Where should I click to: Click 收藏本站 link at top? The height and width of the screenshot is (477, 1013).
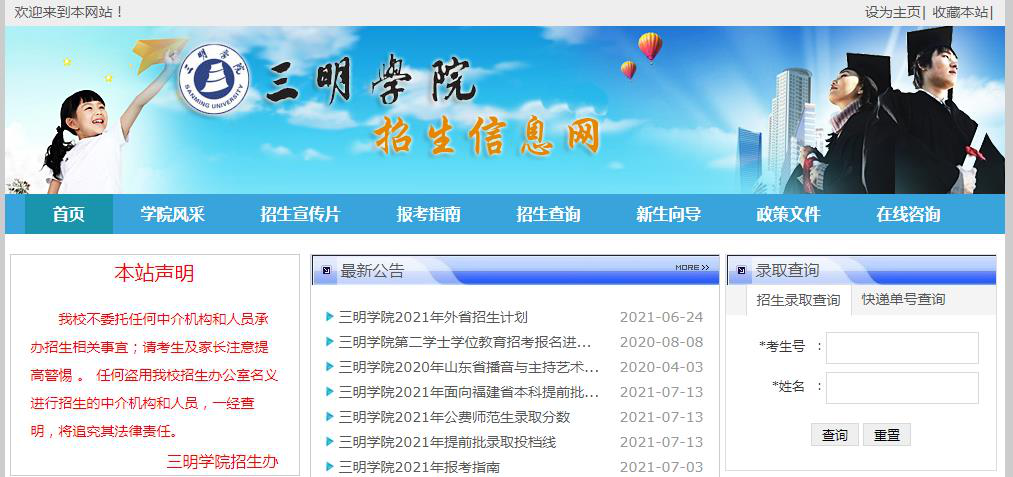tap(960, 12)
